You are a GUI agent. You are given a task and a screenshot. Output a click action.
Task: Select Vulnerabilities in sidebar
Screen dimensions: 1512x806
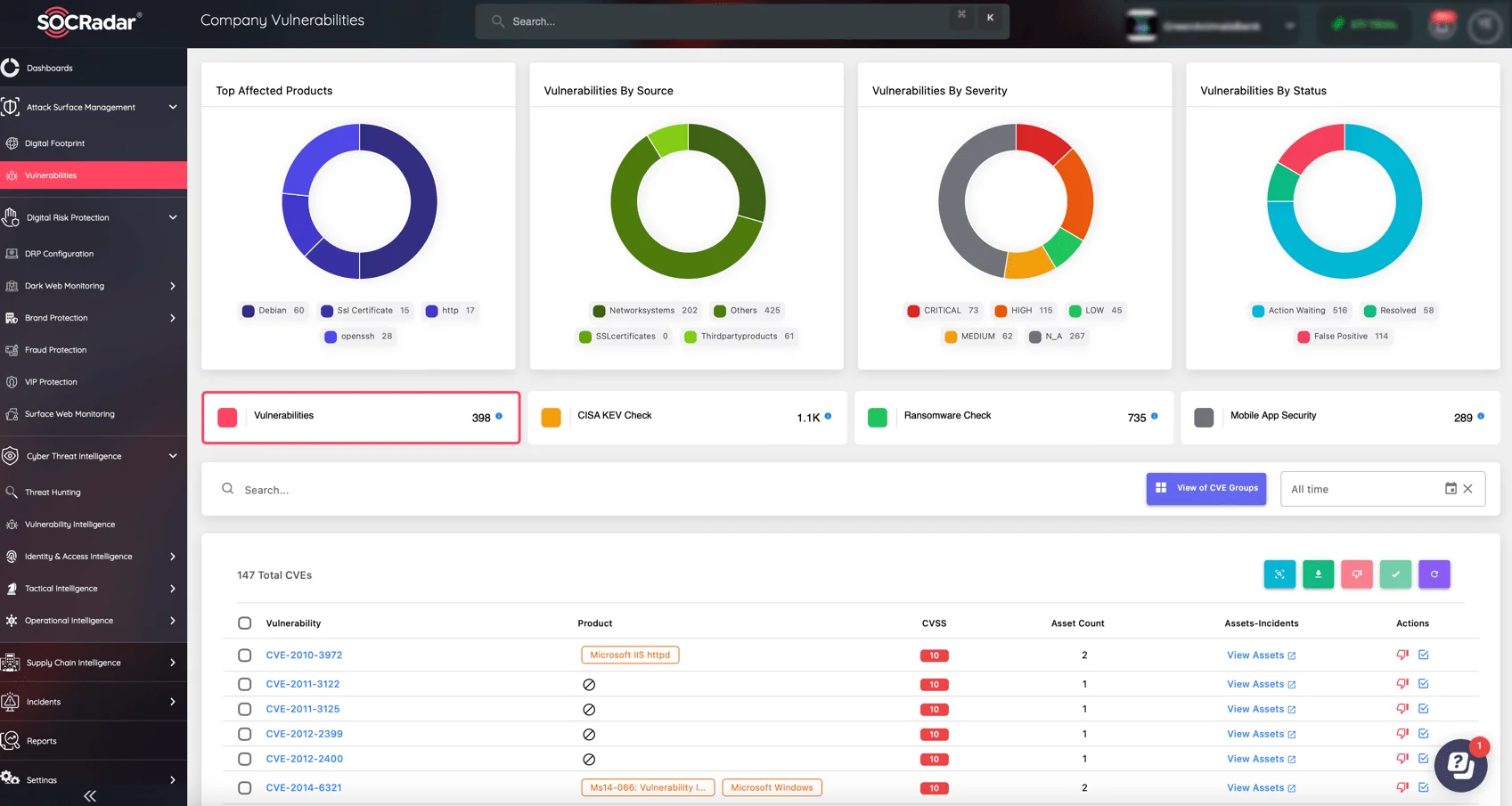click(x=94, y=175)
